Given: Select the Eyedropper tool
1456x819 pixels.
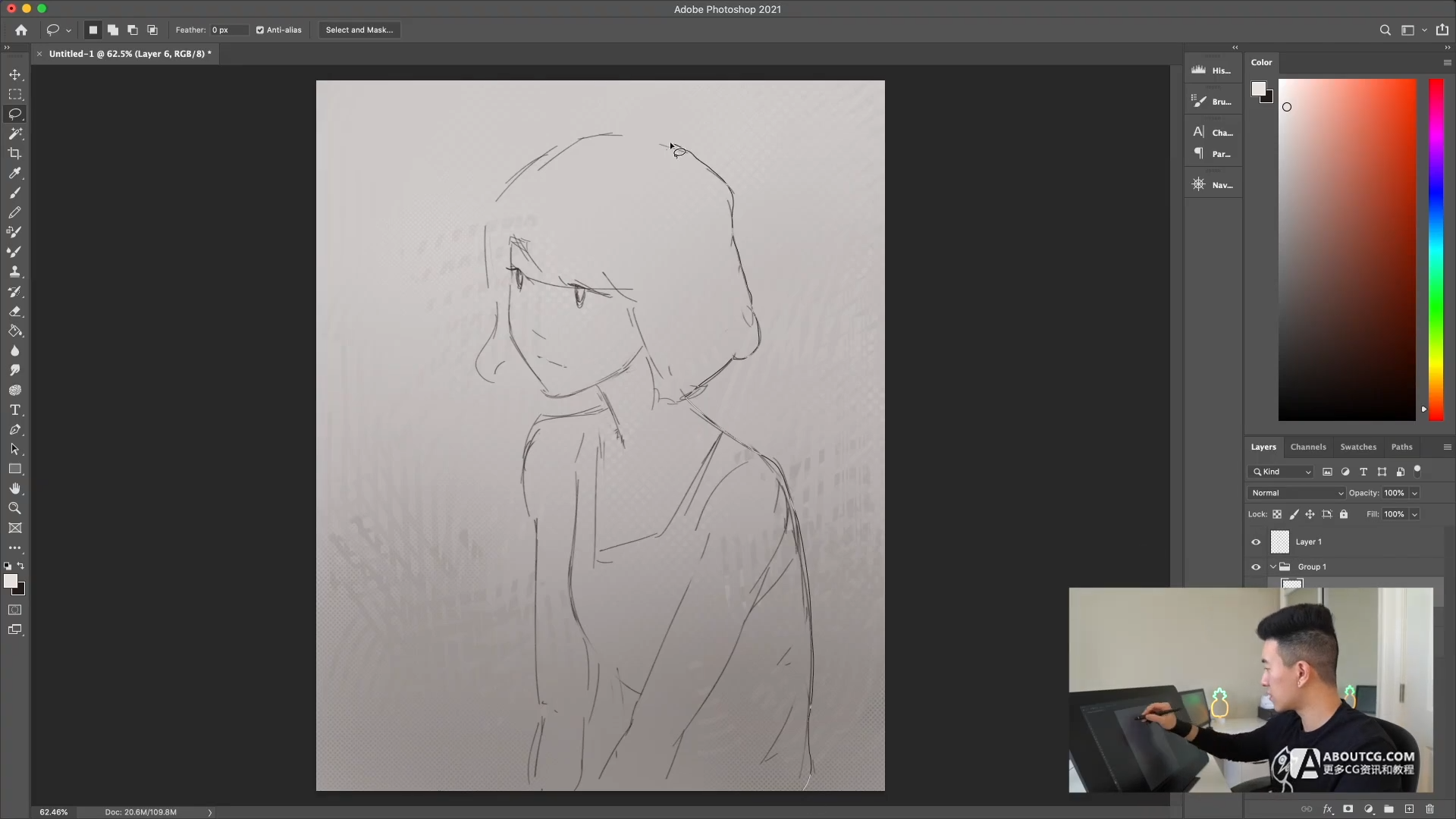Looking at the screenshot, I should (15, 173).
